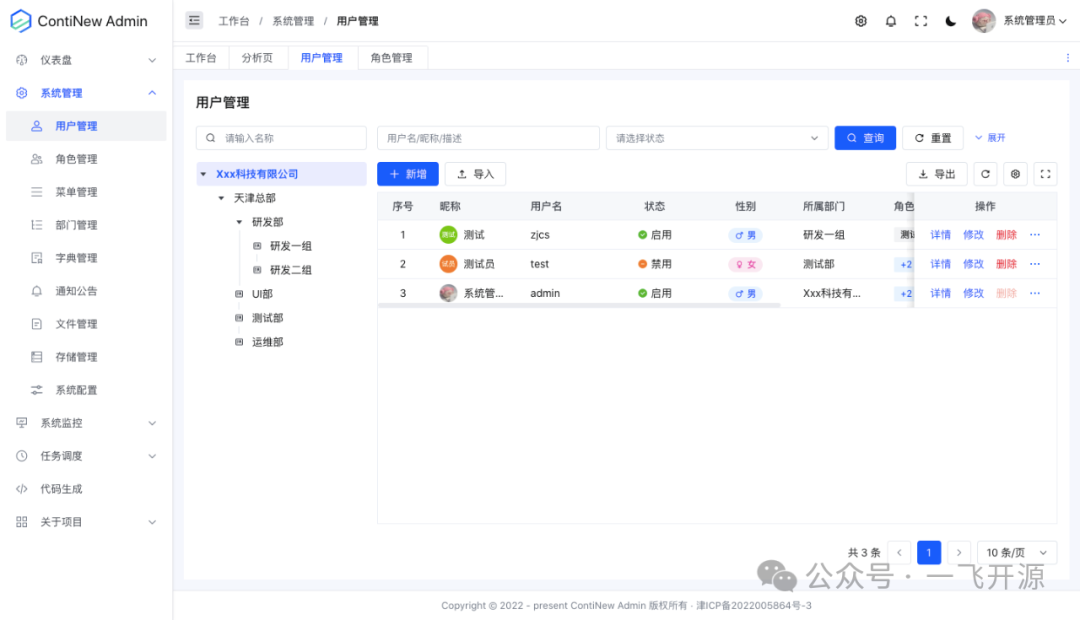Screen dimensions: 1080x620
Task: Click the refresh icon above the user table
Action: 985,173
